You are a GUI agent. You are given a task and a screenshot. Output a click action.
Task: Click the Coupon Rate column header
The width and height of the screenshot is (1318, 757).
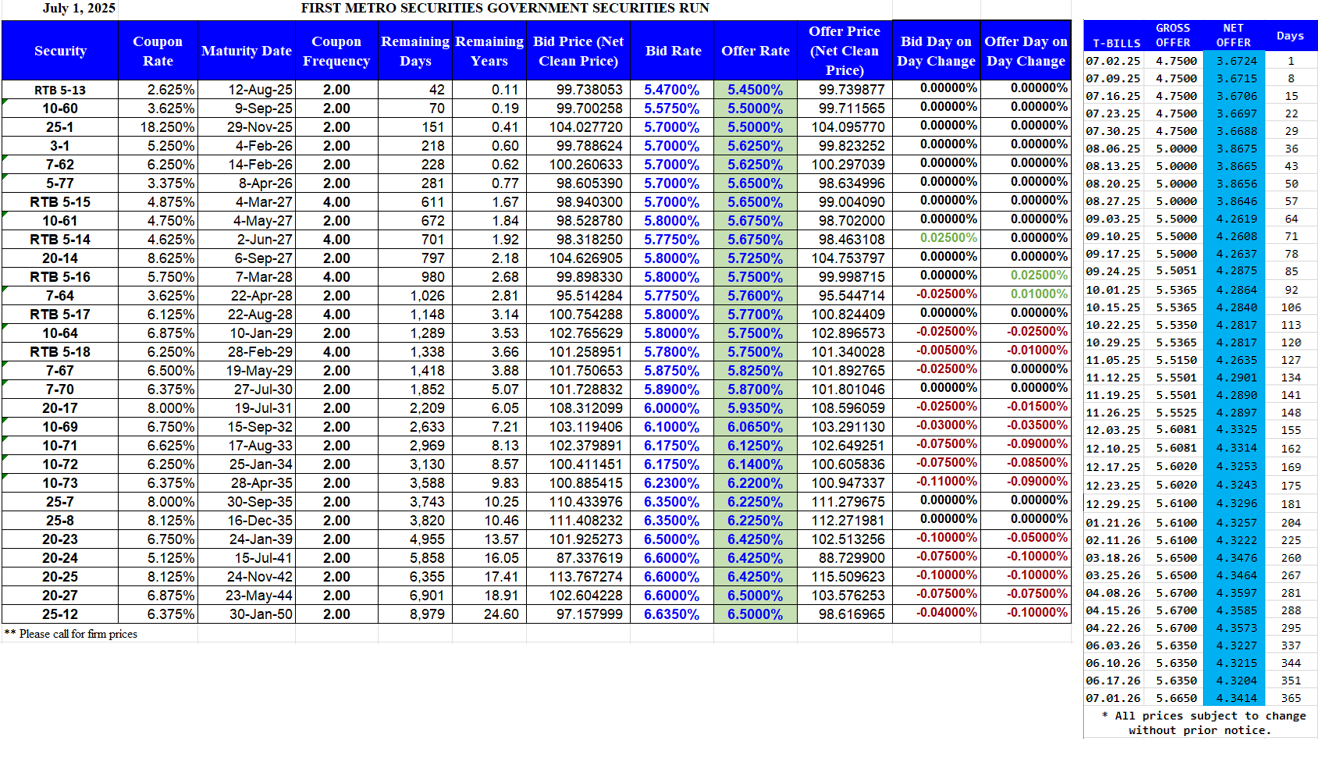tap(157, 50)
